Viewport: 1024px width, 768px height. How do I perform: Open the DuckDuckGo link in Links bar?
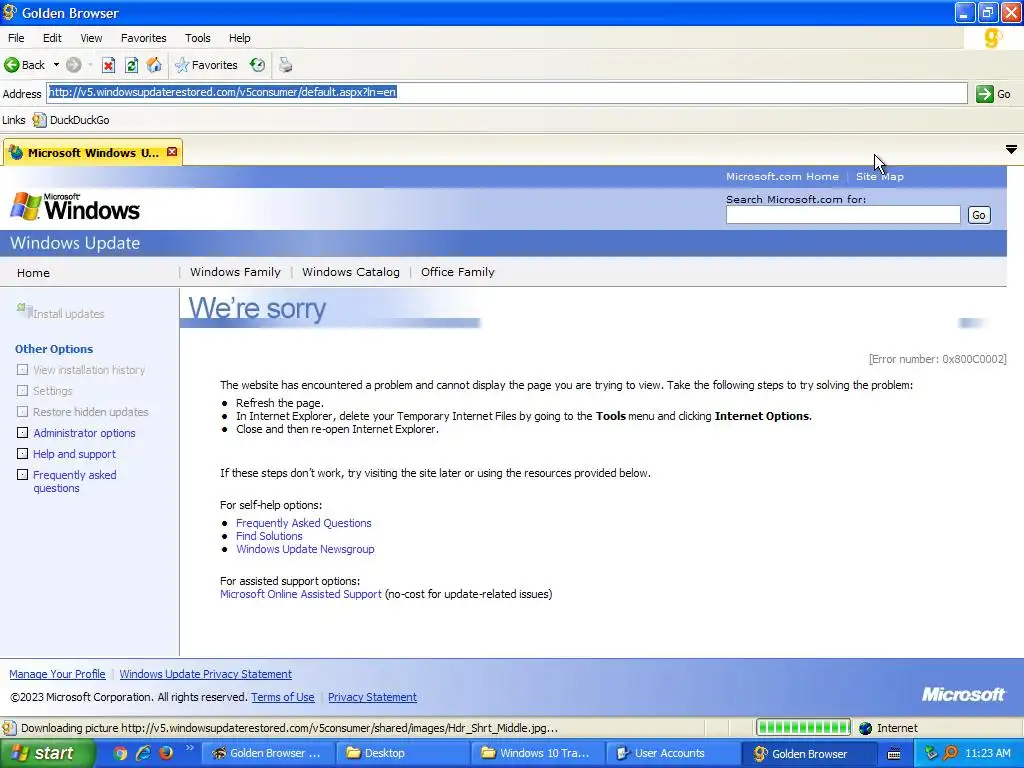coord(71,120)
